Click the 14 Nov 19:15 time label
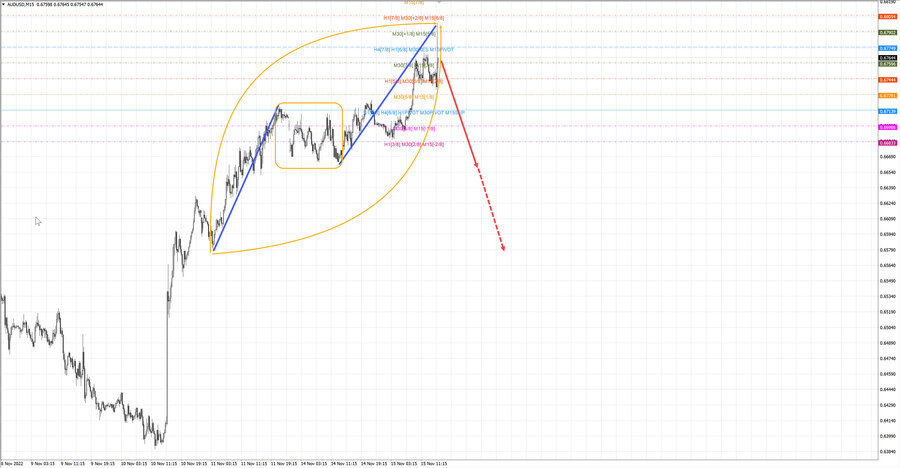The image size is (900, 468). click(x=374, y=463)
